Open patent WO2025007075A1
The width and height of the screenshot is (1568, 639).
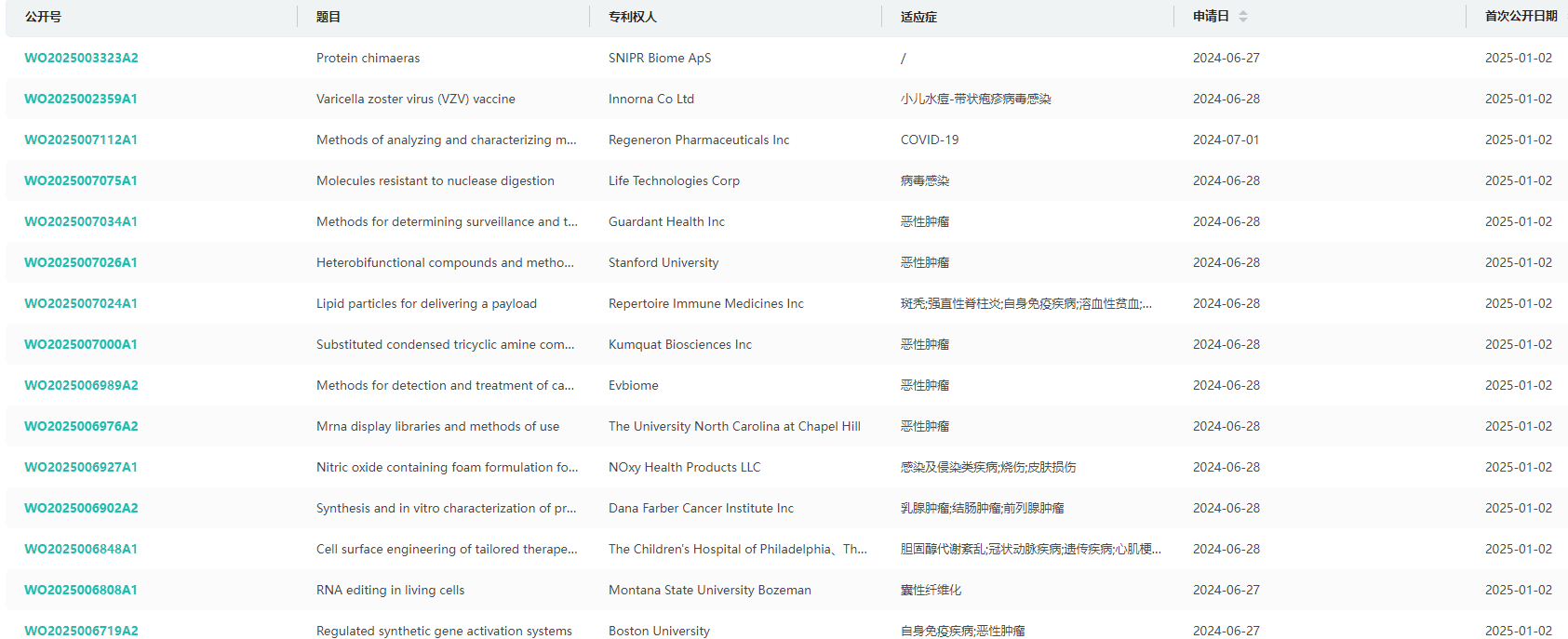(x=81, y=180)
